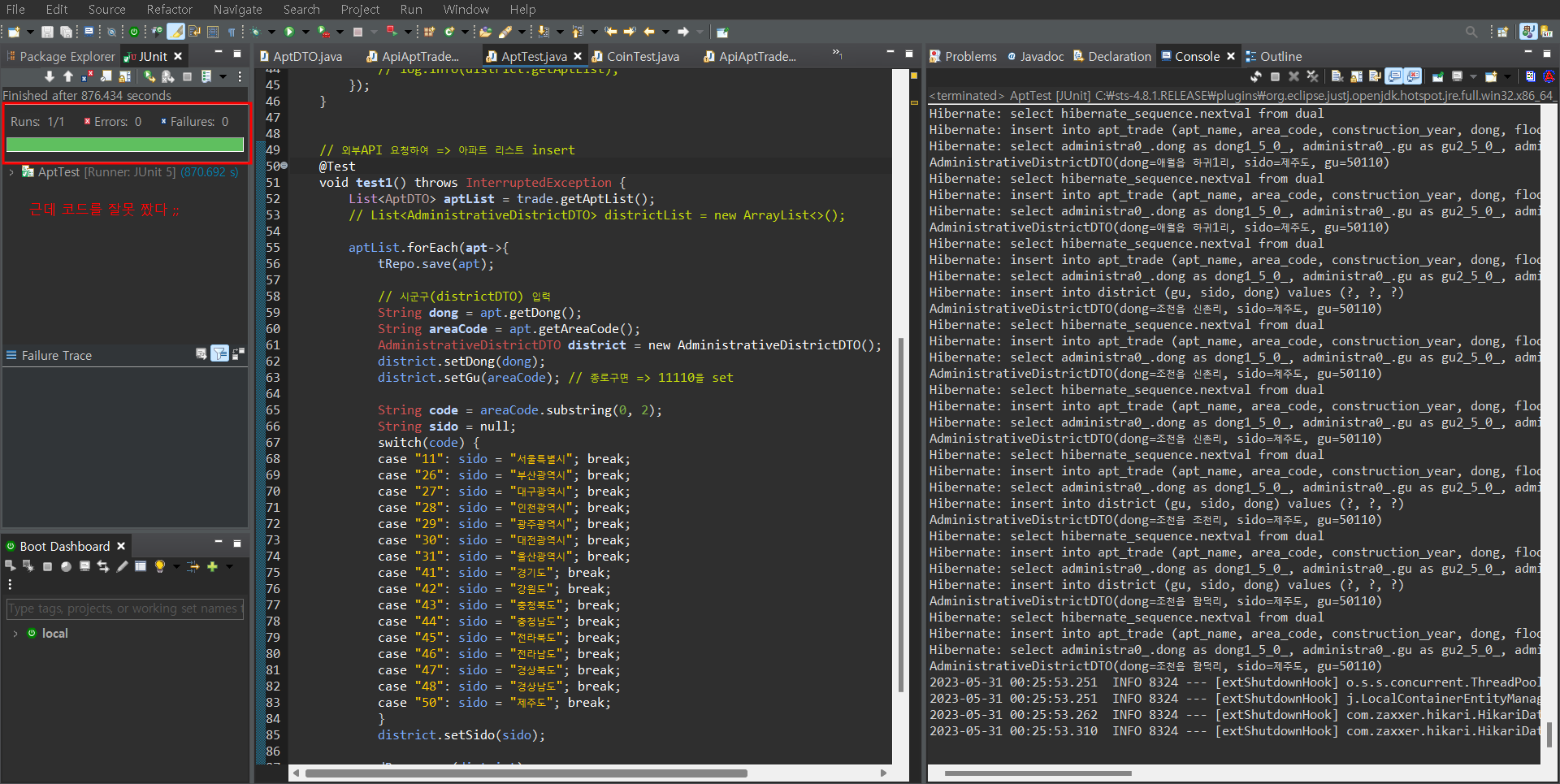1560x784 pixels.
Task: Toggle JUnit Scroll Lock icon
Action: [124, 76]
